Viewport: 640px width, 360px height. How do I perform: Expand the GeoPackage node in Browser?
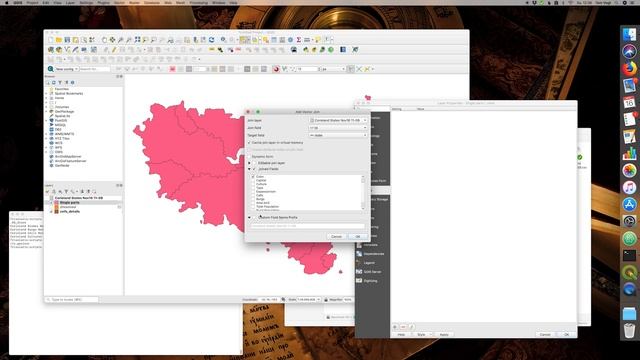click(x=47, y=111)
